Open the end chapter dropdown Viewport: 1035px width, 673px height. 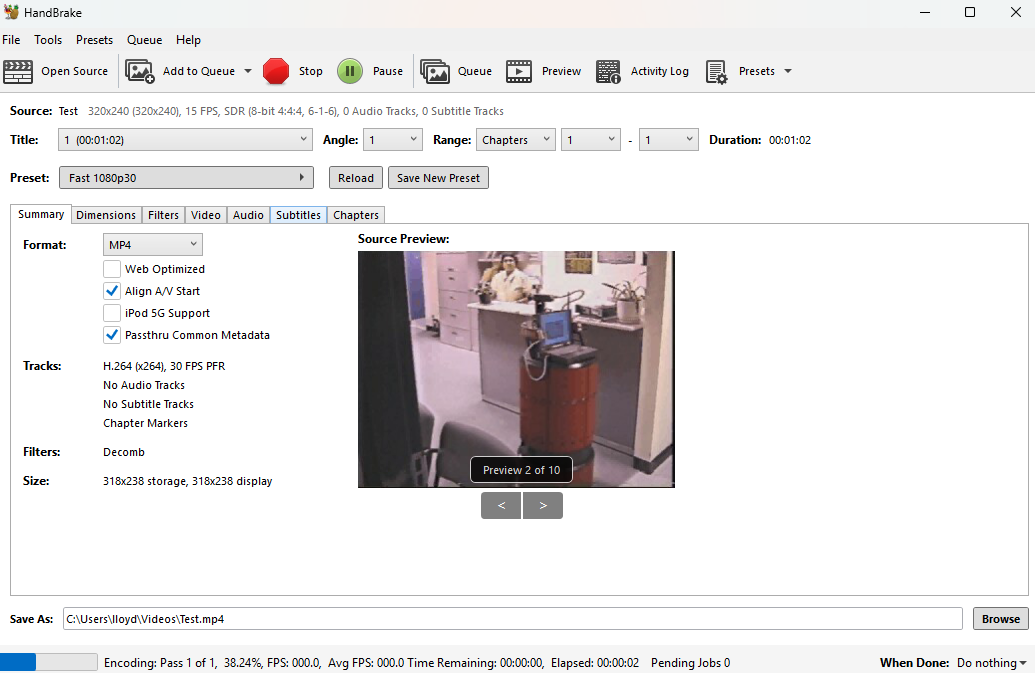pyautogui.click(x=669, y=140)
